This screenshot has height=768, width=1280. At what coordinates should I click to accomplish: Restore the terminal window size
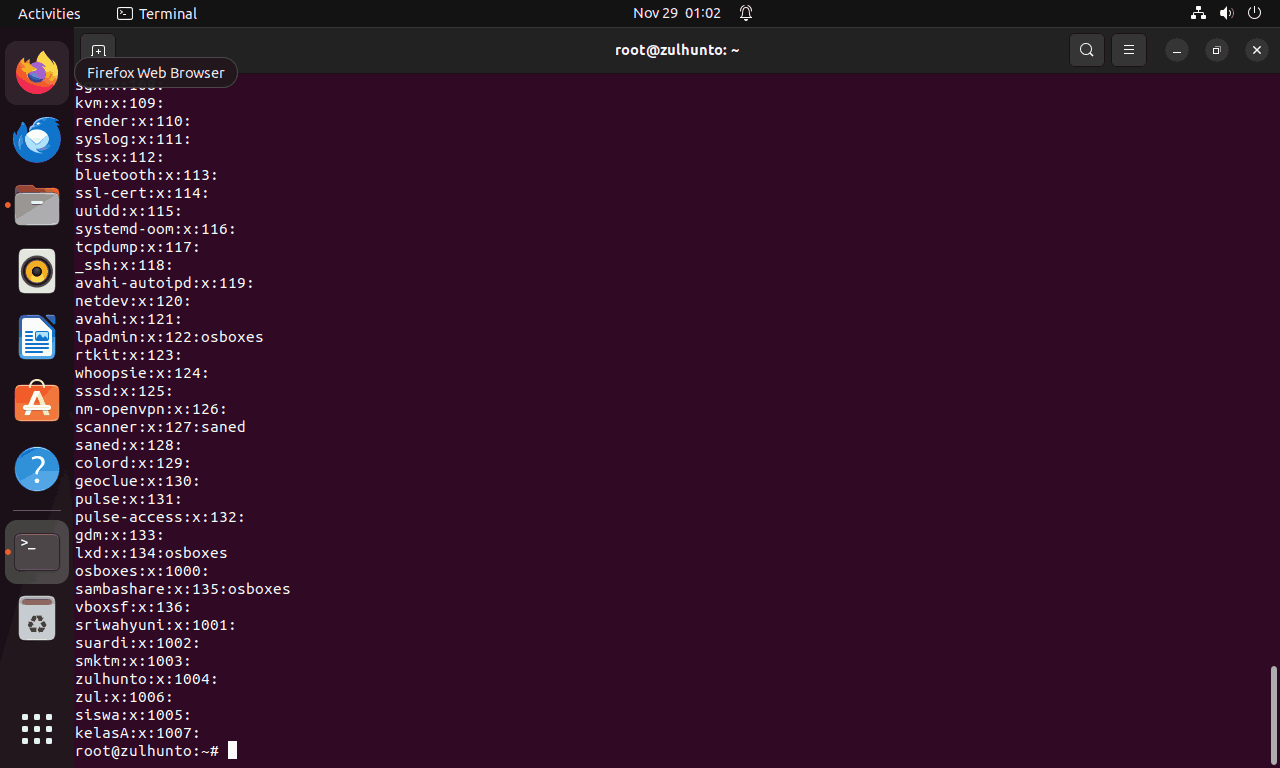coord(1216,50)
